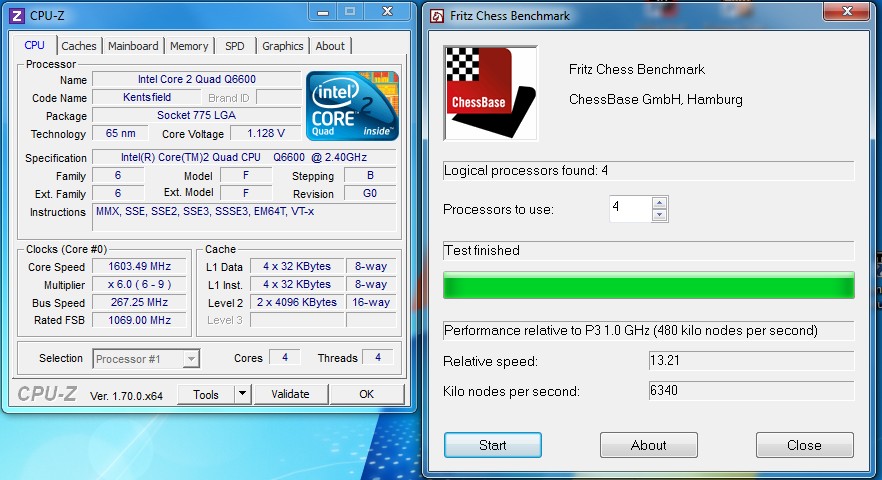Click the Fritz Chess Benchmark title icon
882x480 pixels.
(x=437, y=16)
